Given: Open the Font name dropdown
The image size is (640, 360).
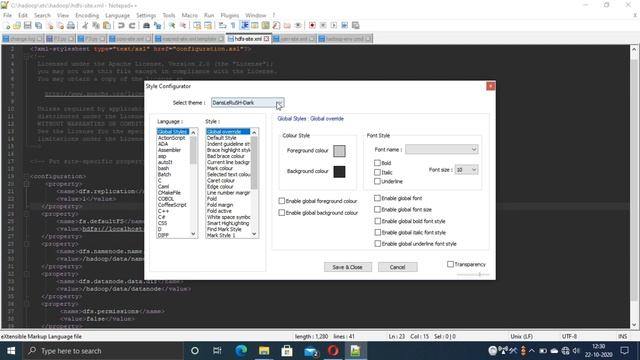Looking at the screenshot, I should (x=441, y=149).
